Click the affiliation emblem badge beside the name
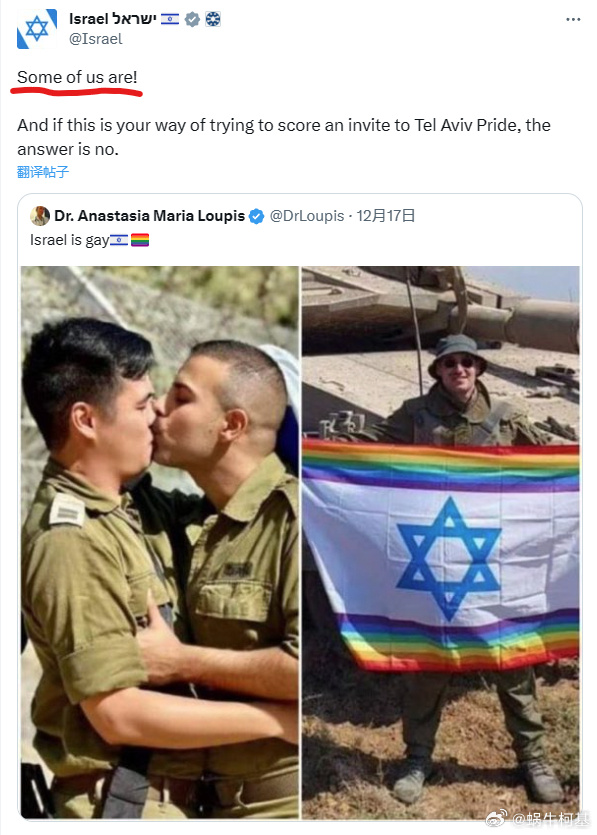 click(212, 20)
